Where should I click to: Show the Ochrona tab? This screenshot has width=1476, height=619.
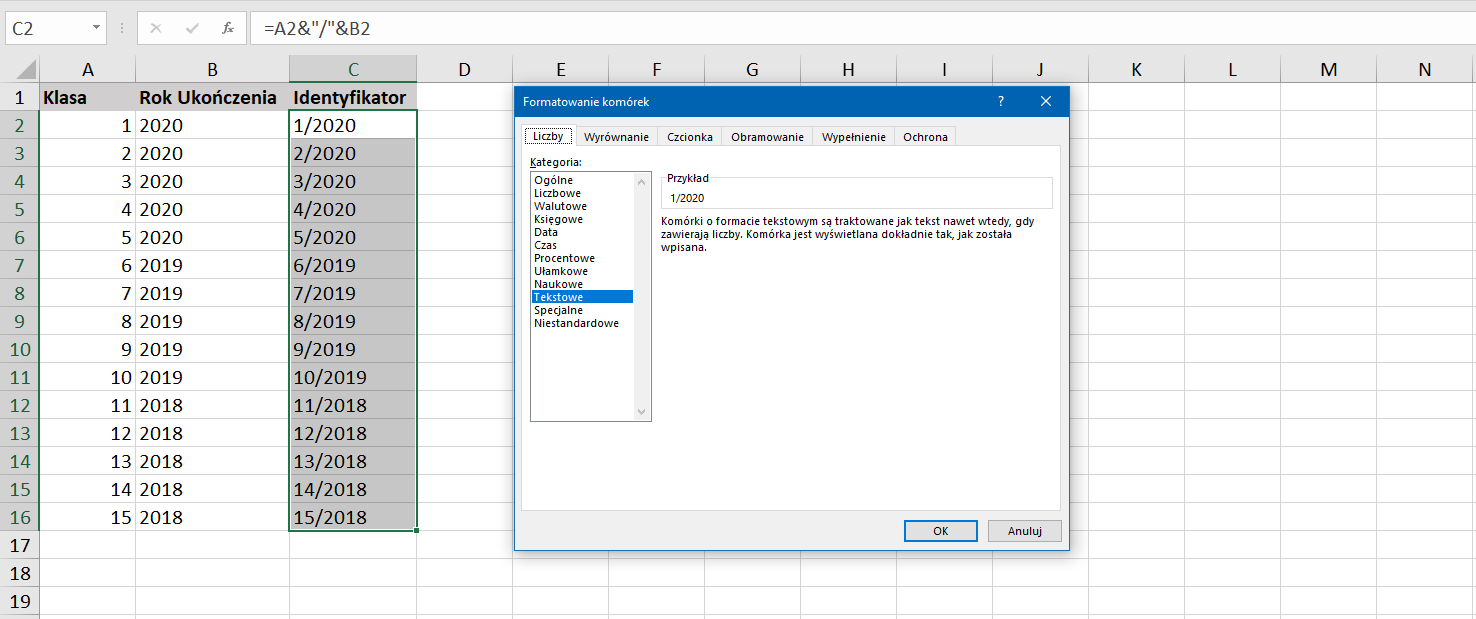pyautogui.click(x=925, y=137)
